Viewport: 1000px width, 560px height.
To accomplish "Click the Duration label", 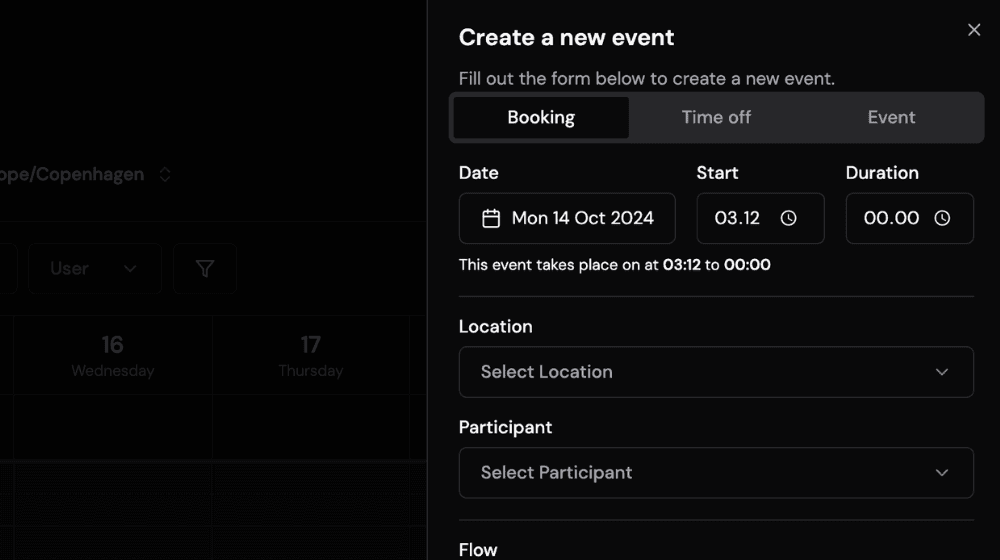I will (882, 173).
